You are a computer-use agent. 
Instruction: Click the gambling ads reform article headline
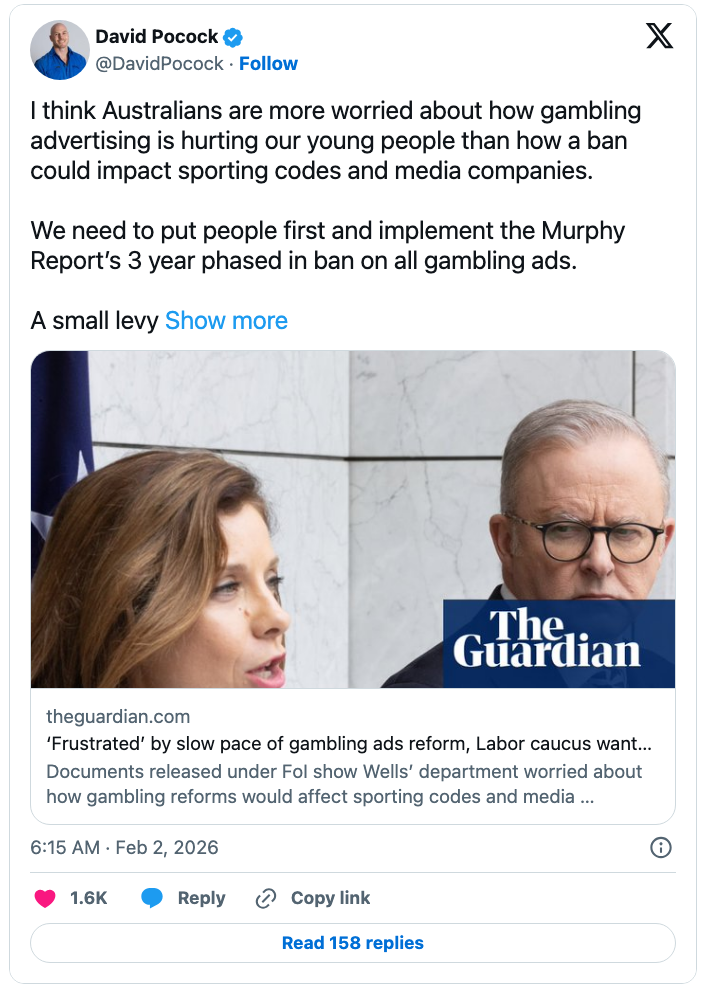[349, 745]
